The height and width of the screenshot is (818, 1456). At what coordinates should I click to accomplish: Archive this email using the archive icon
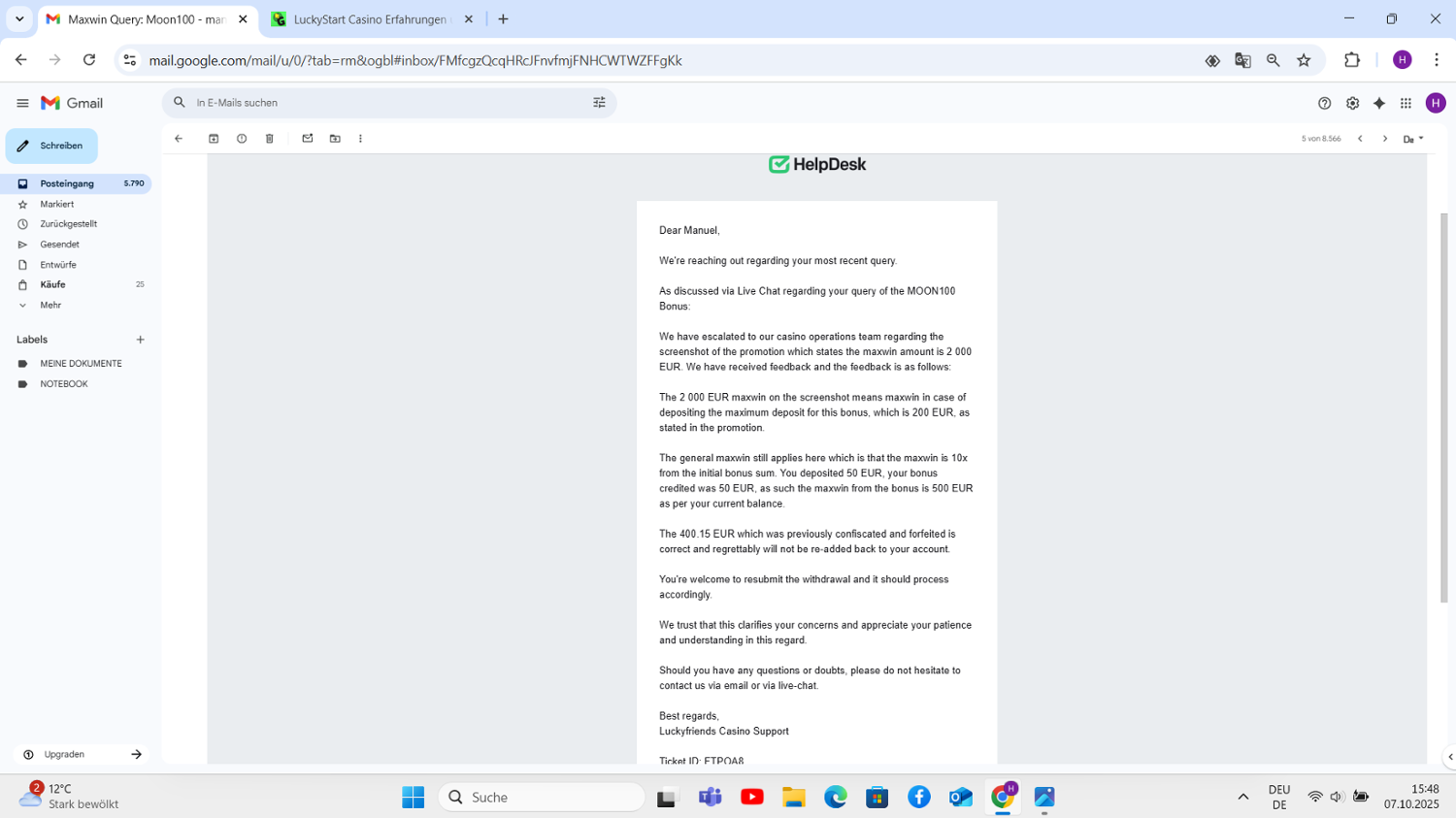point(214,139)
